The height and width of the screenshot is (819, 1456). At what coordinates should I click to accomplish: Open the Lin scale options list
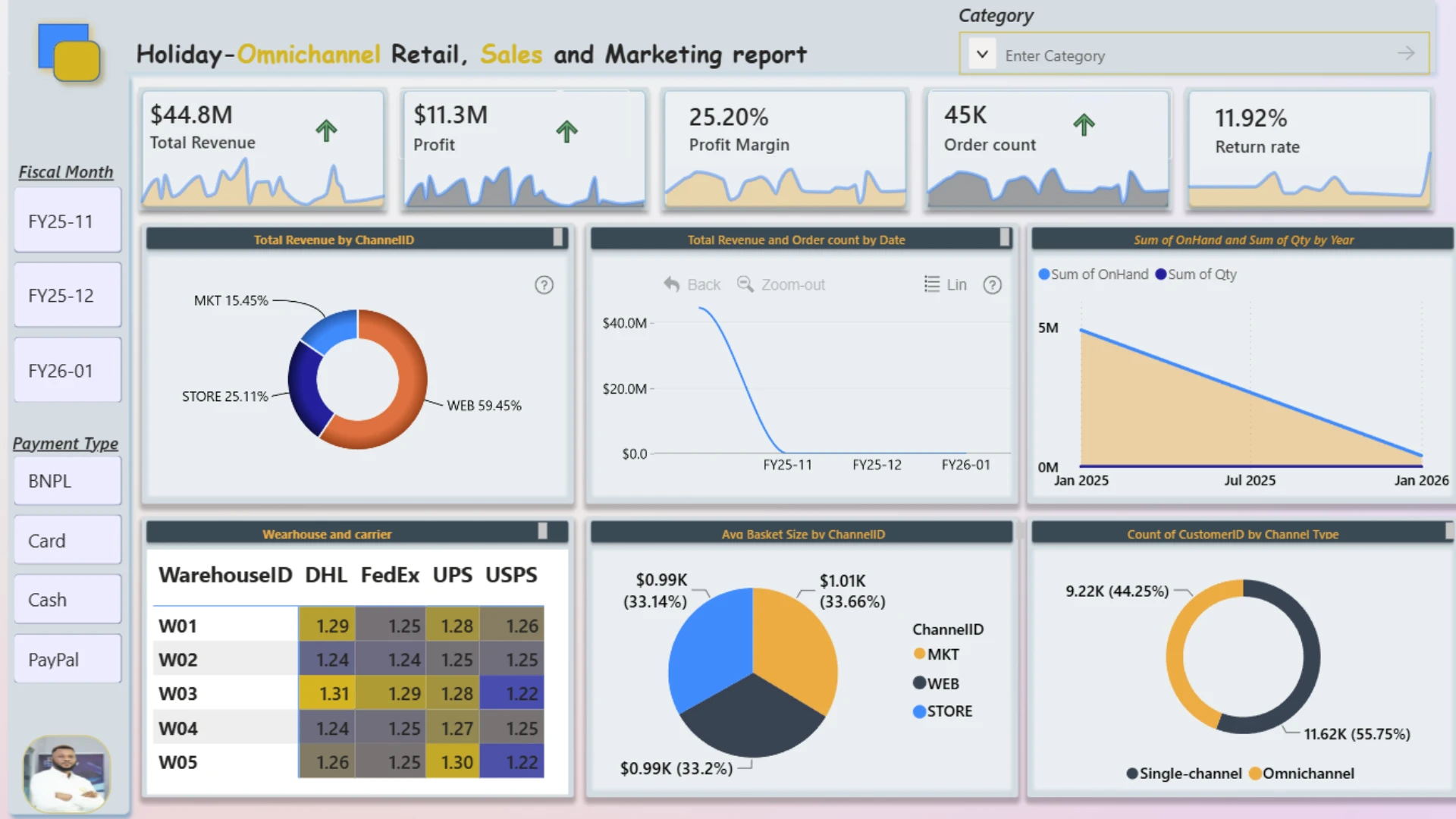pos(945,284)
